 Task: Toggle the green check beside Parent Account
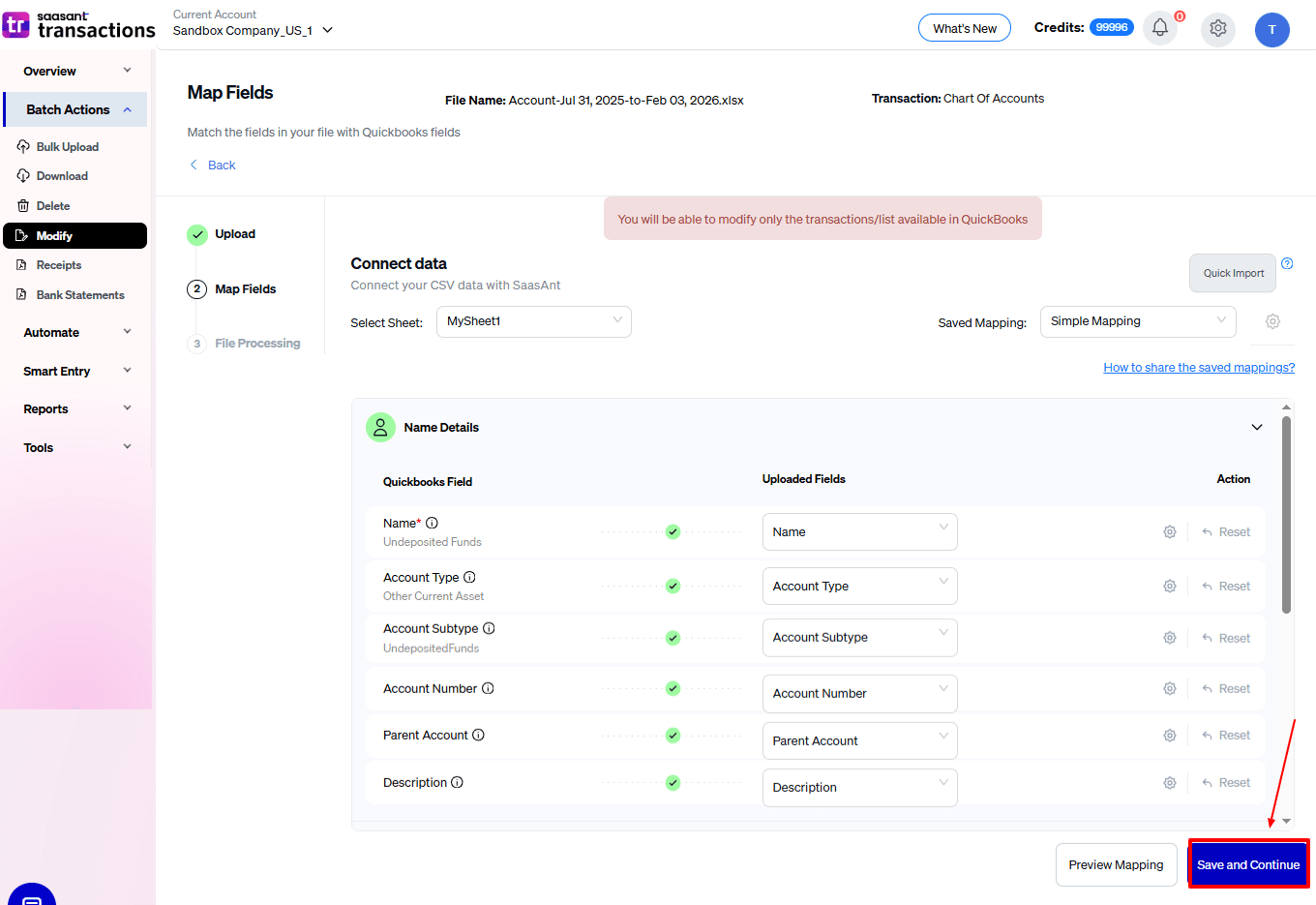click(673, 735)
